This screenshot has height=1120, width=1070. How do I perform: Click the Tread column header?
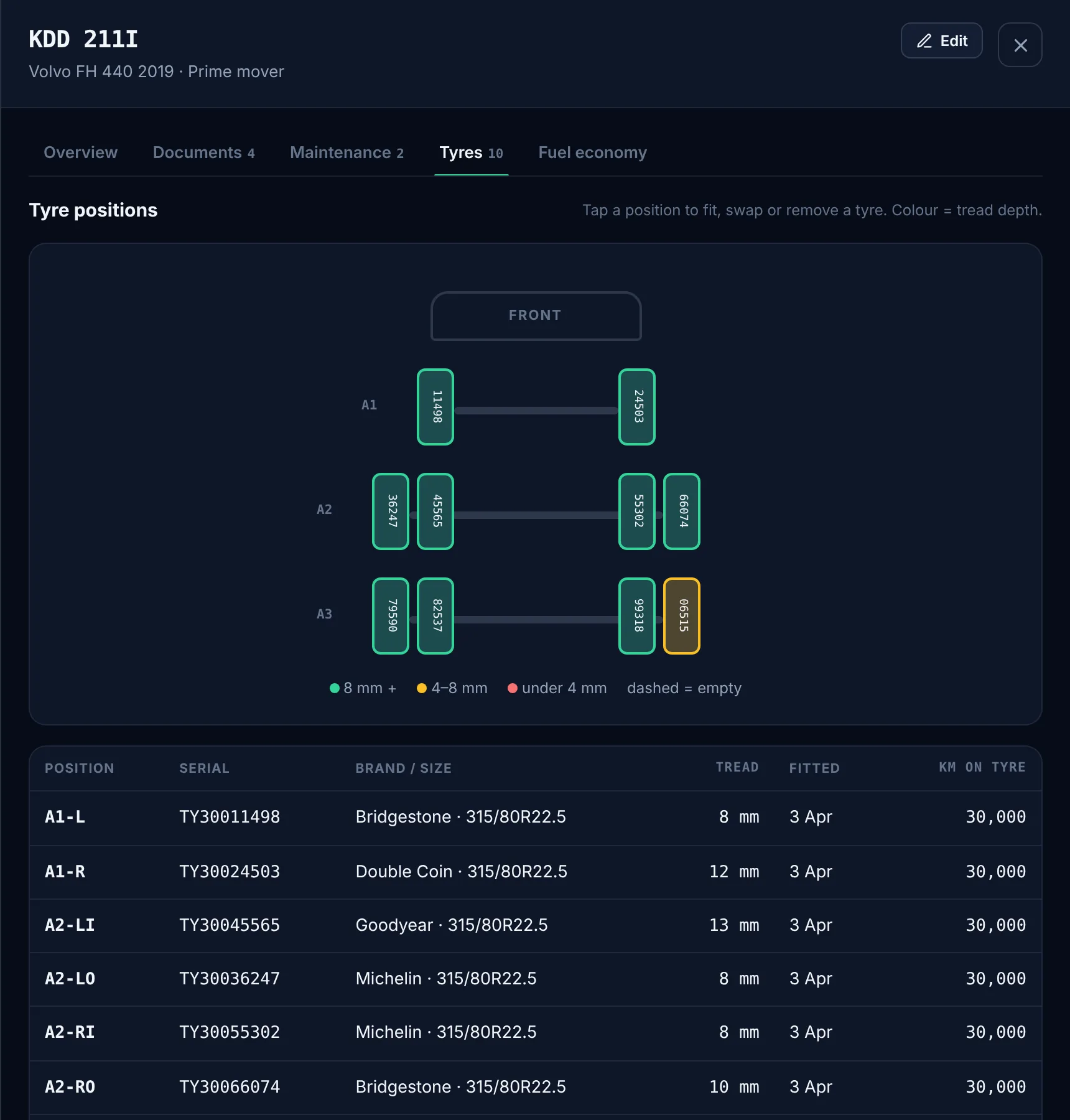pos(737,768)
